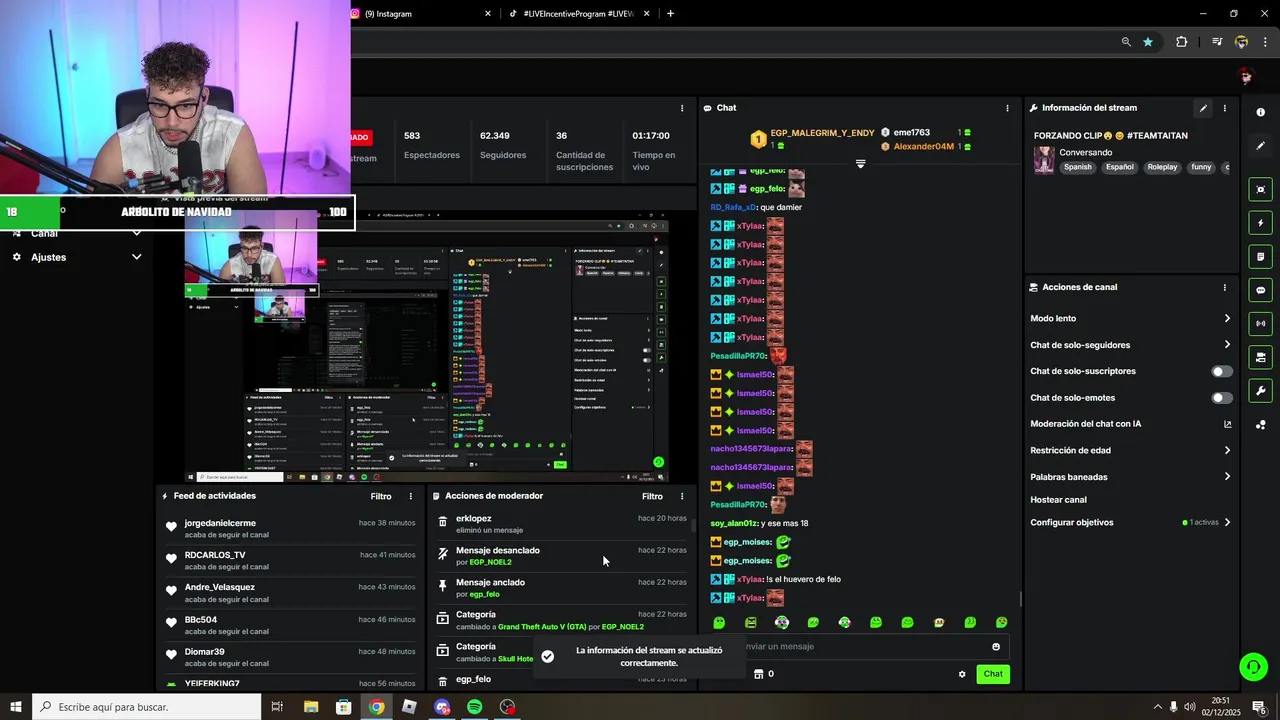Collapse the pinned leaderboard at chat top

click(x=860, y=163)
